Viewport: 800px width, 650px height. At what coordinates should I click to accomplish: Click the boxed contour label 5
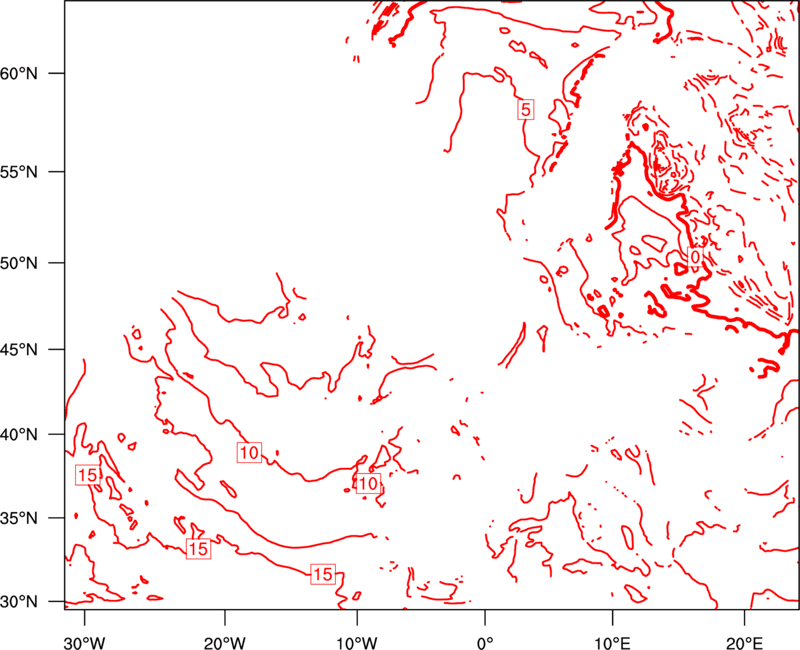[526, 110]
